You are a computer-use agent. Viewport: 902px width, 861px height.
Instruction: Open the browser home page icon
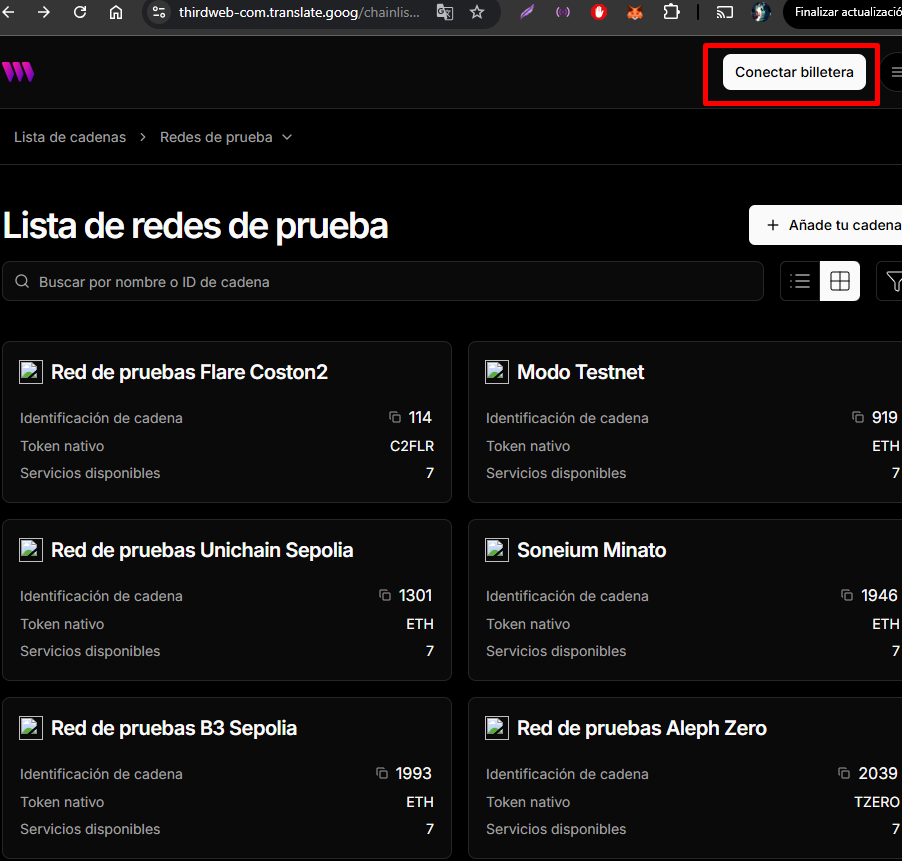click(x=116, y=12)
